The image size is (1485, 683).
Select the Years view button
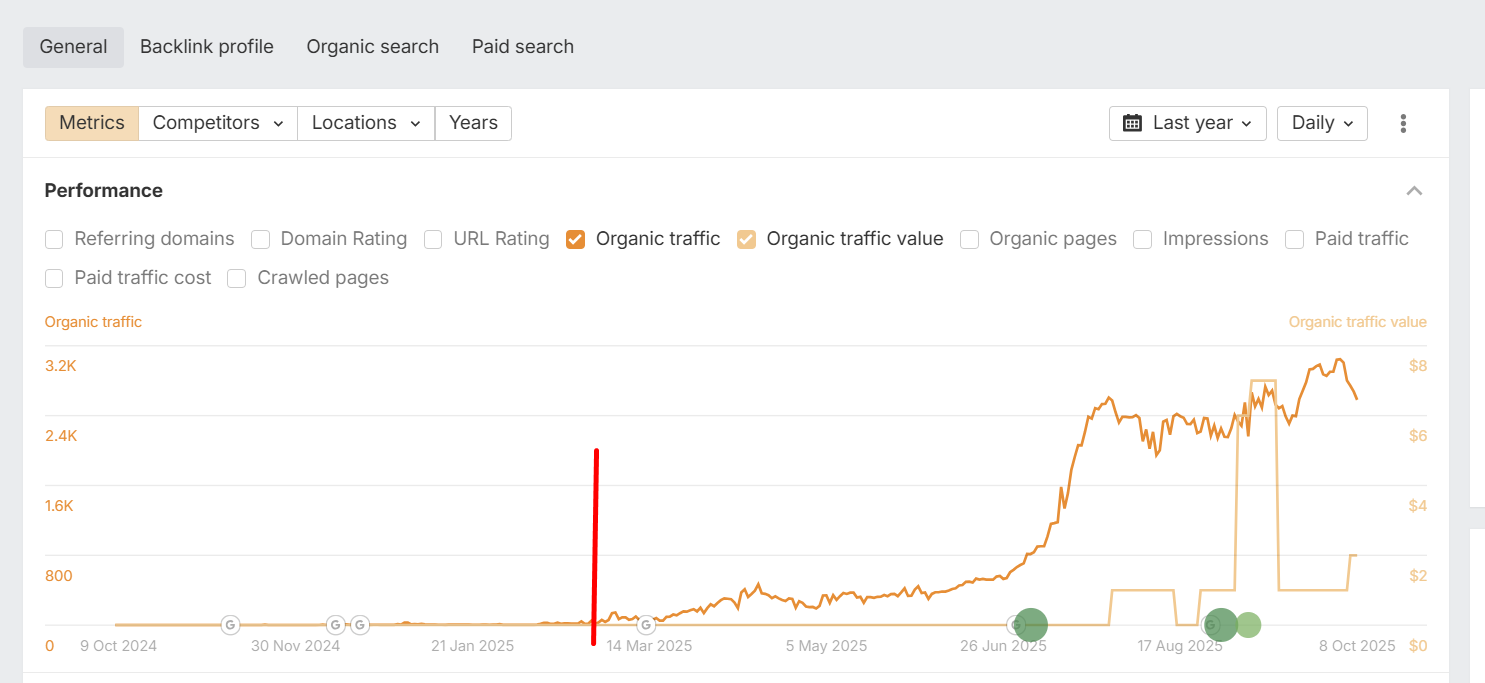coord(473,123)
